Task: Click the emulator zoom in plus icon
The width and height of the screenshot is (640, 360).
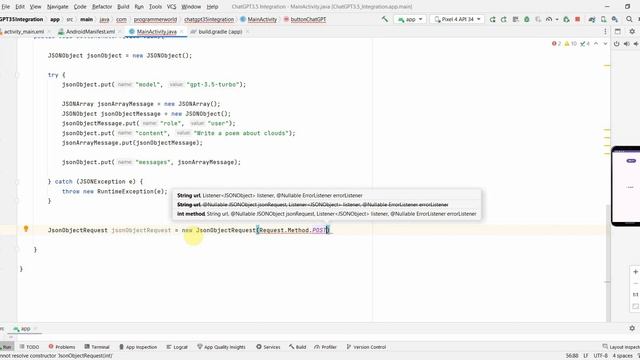Action: coord(636,272)
